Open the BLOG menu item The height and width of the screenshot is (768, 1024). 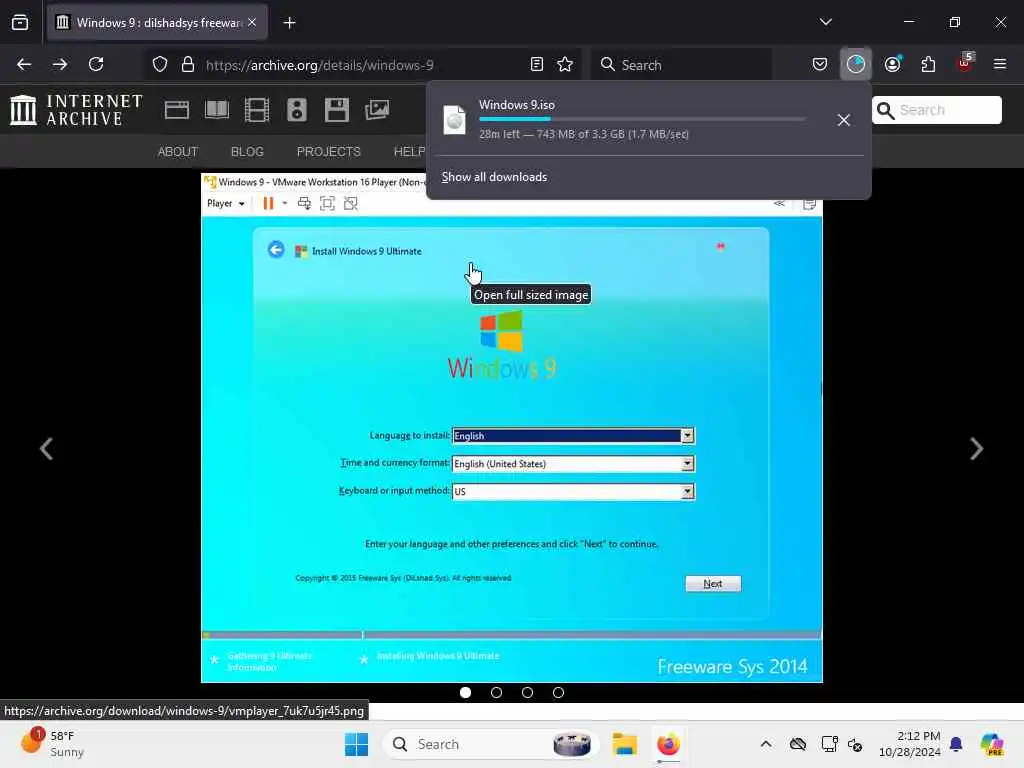248,152
